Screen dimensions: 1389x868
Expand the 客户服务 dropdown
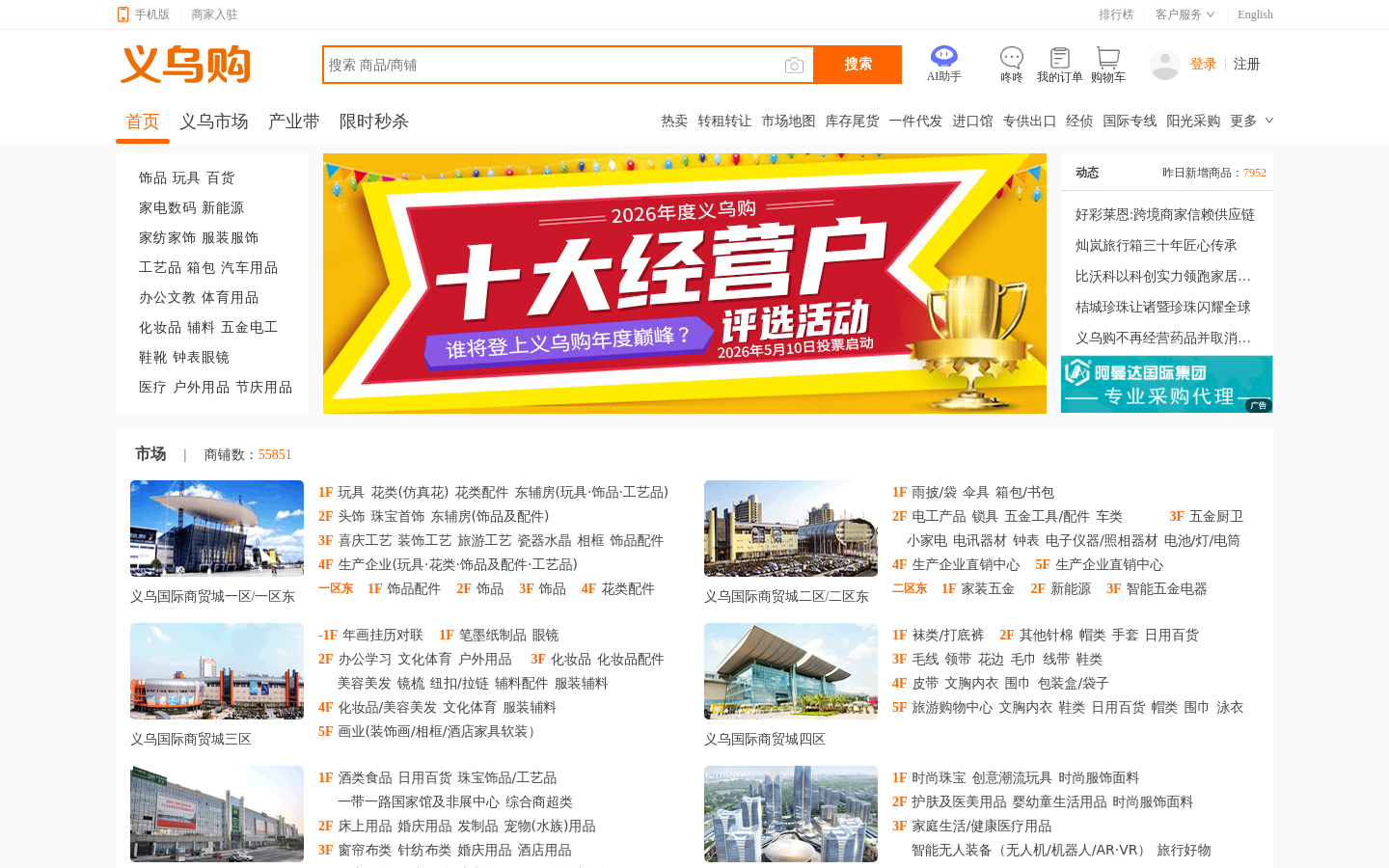tap(1185, 14)
